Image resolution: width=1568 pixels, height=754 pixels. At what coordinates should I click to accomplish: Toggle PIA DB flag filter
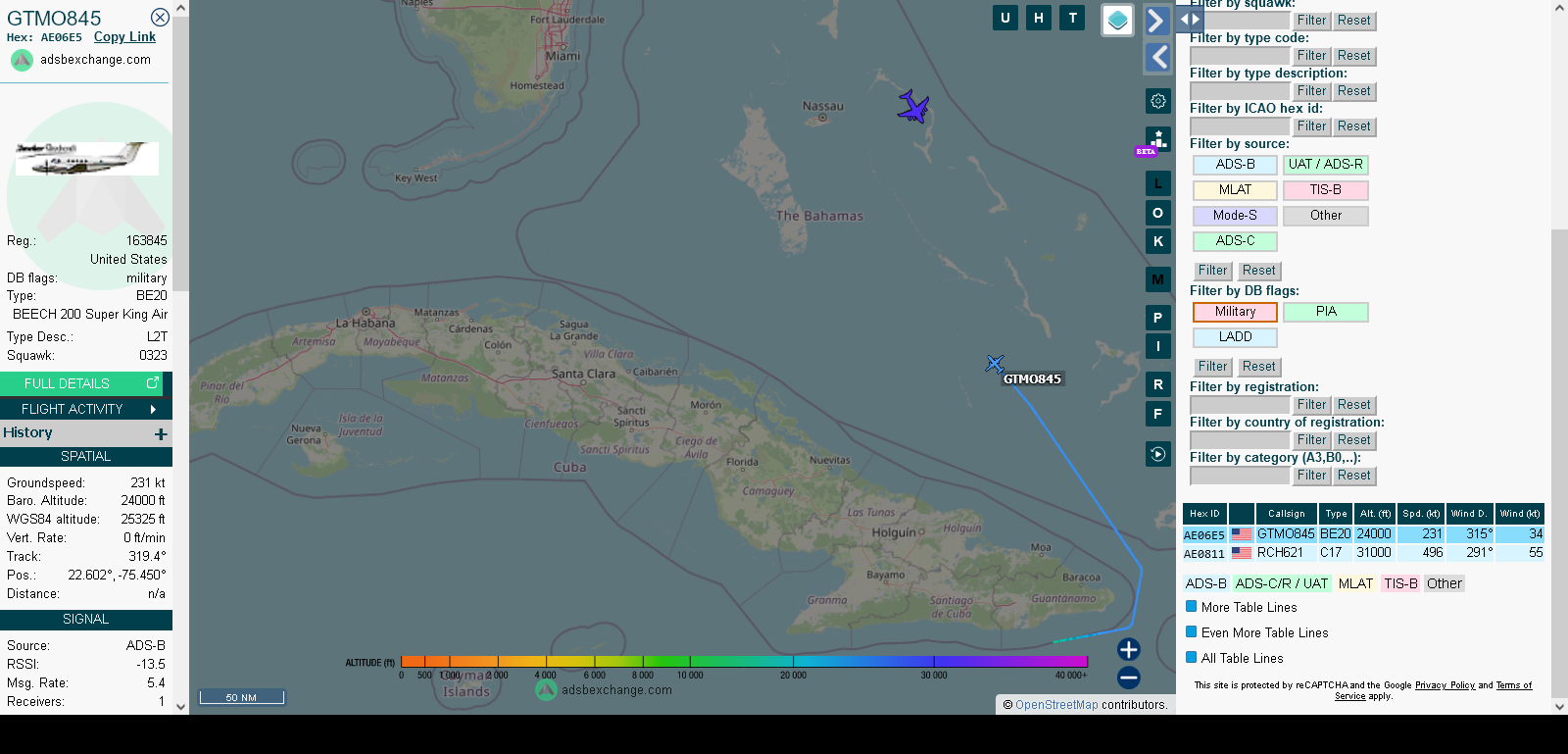1326,312
